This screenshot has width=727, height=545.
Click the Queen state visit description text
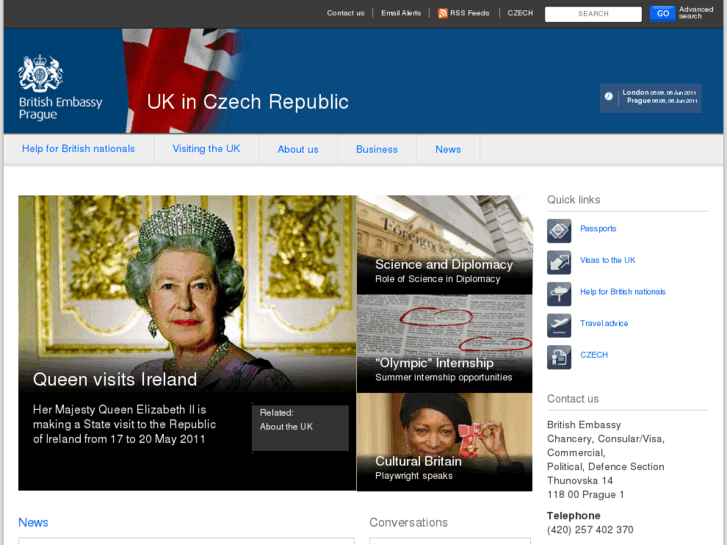click(124, 424)
